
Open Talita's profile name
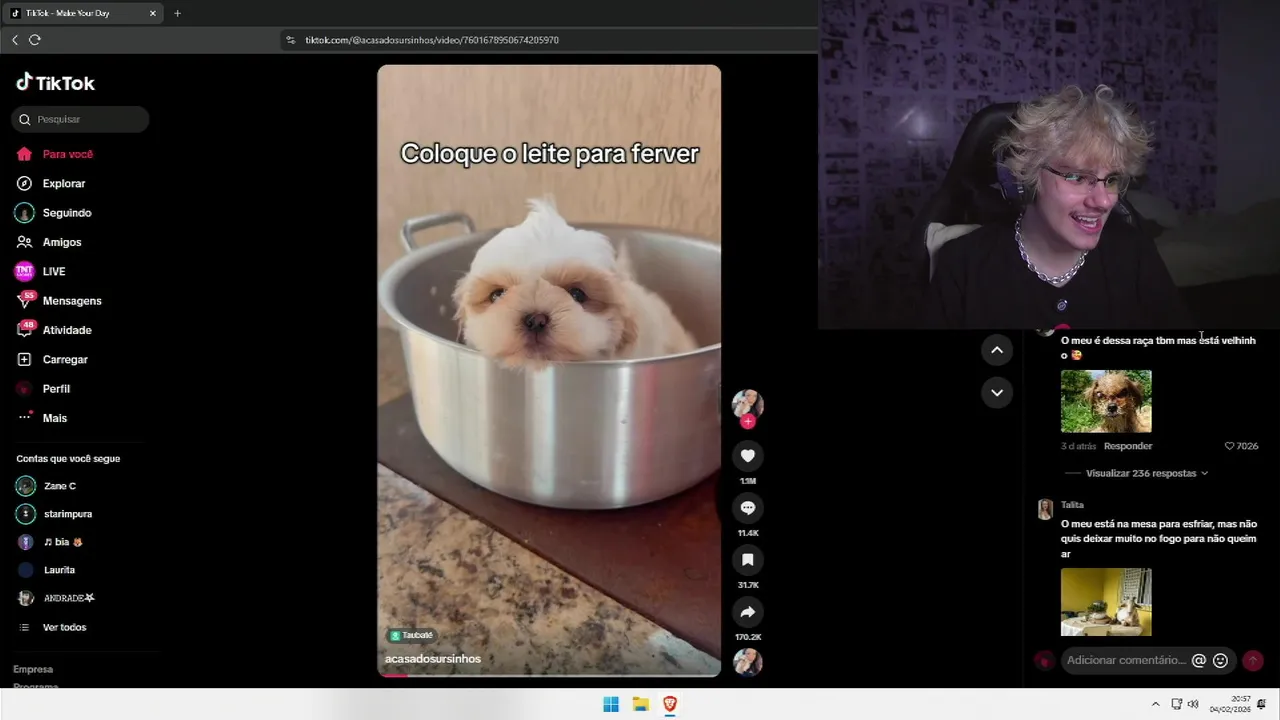1072,505
